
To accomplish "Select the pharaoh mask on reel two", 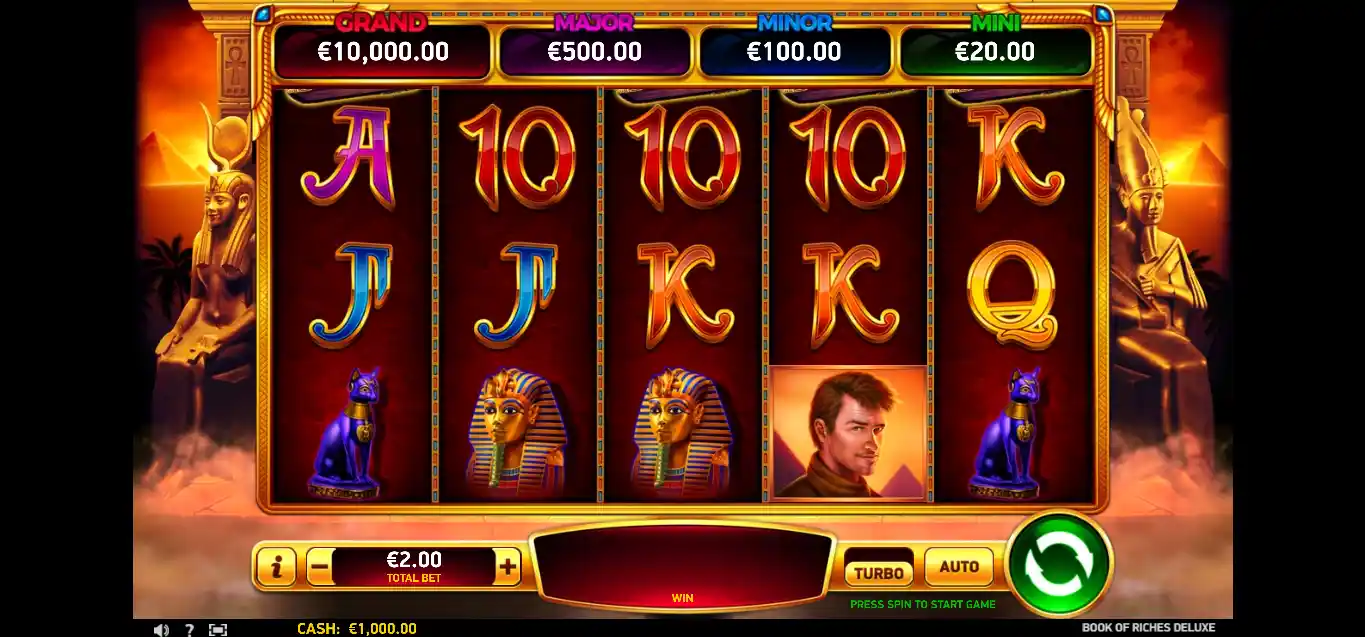I will point(516,432).
